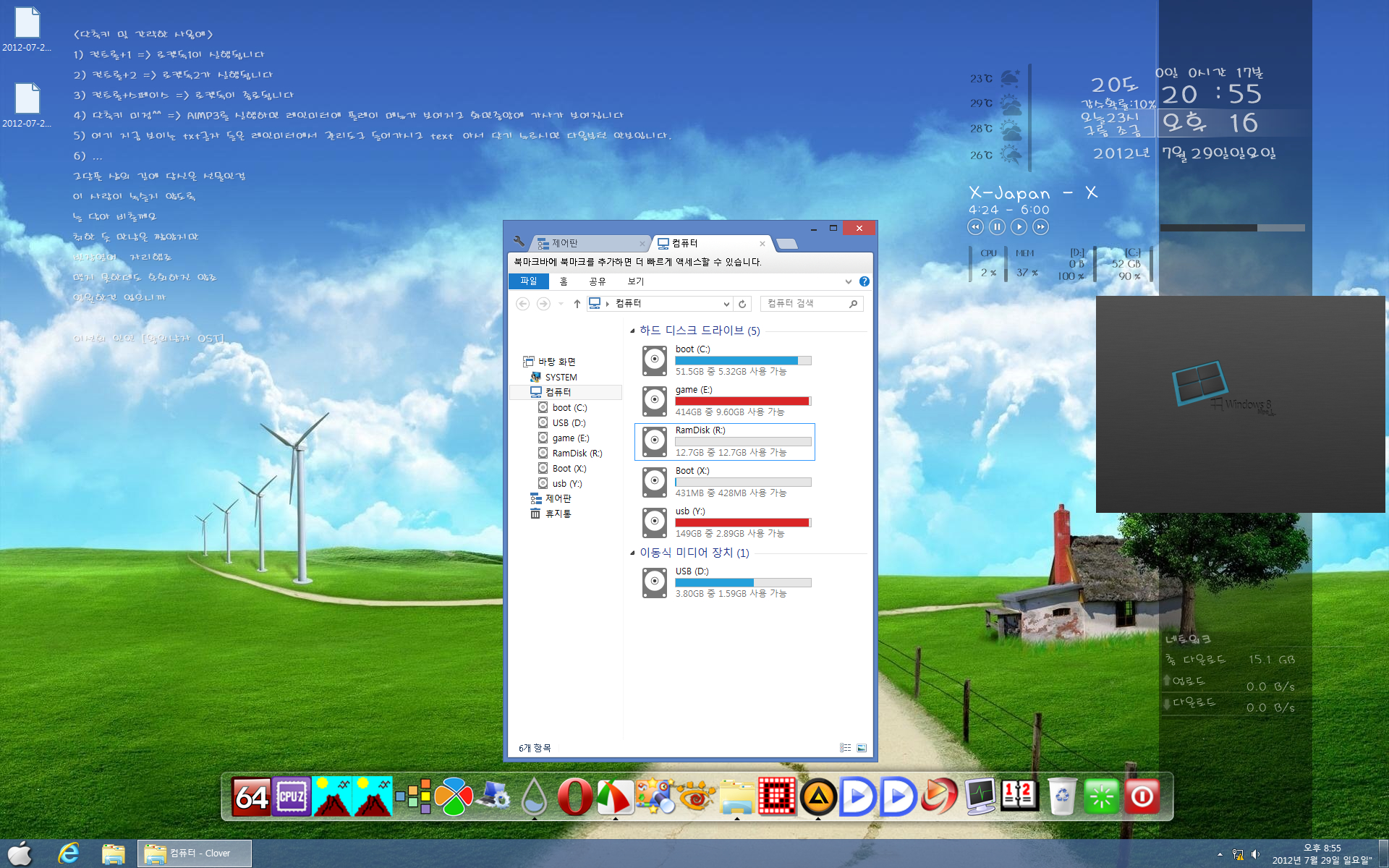Click the 컴퓨터 검색 search field

point(810,304)
